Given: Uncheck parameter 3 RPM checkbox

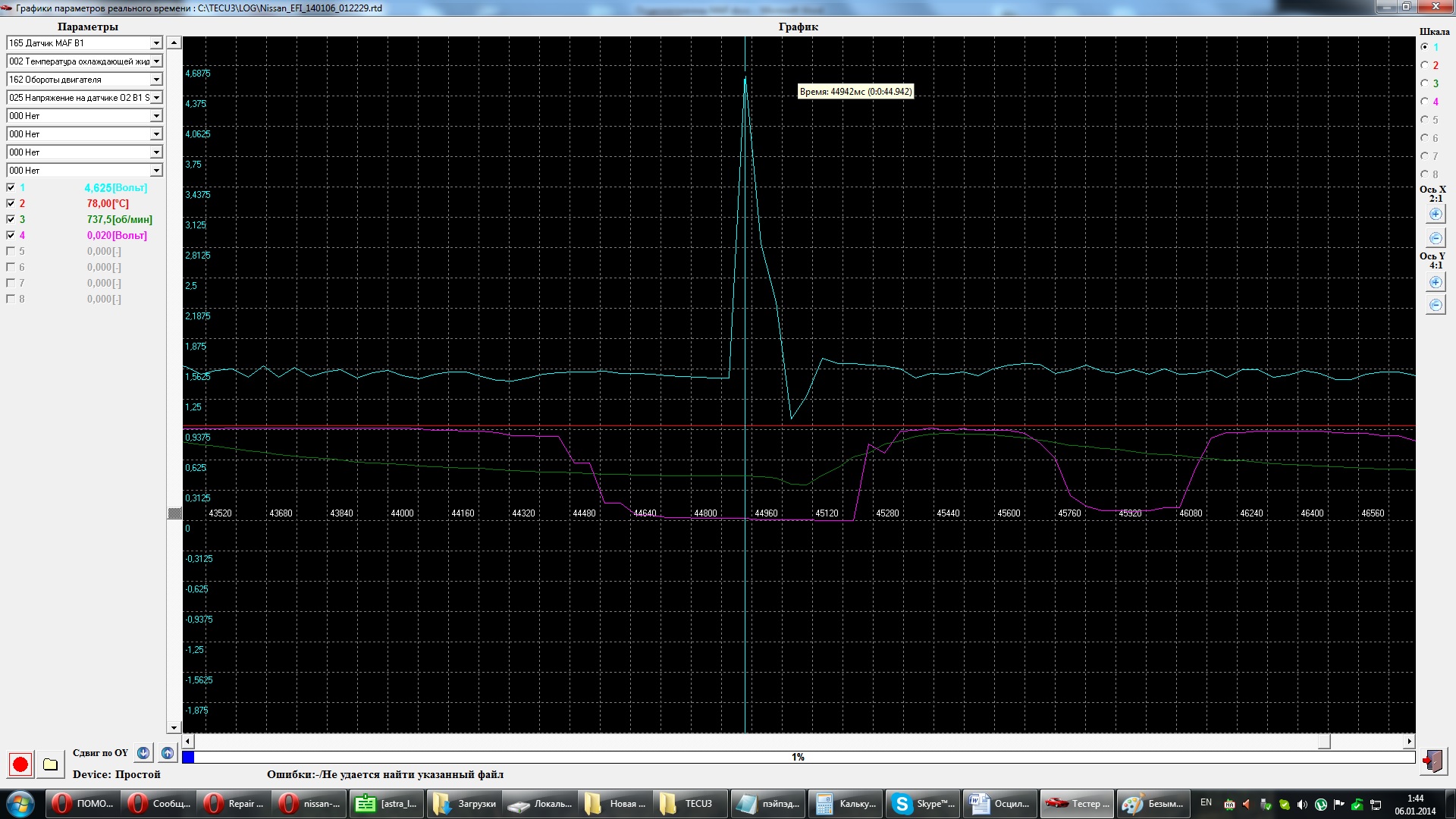Looking at the screenshot, I should click(11, 219).
